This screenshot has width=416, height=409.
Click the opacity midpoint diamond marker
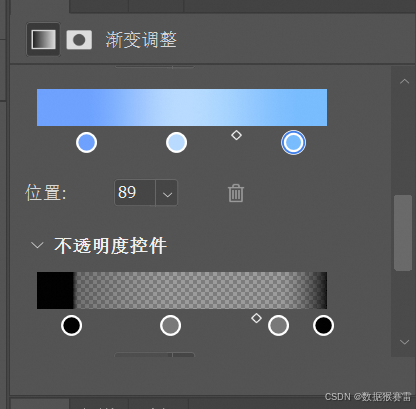pos(256,318)
